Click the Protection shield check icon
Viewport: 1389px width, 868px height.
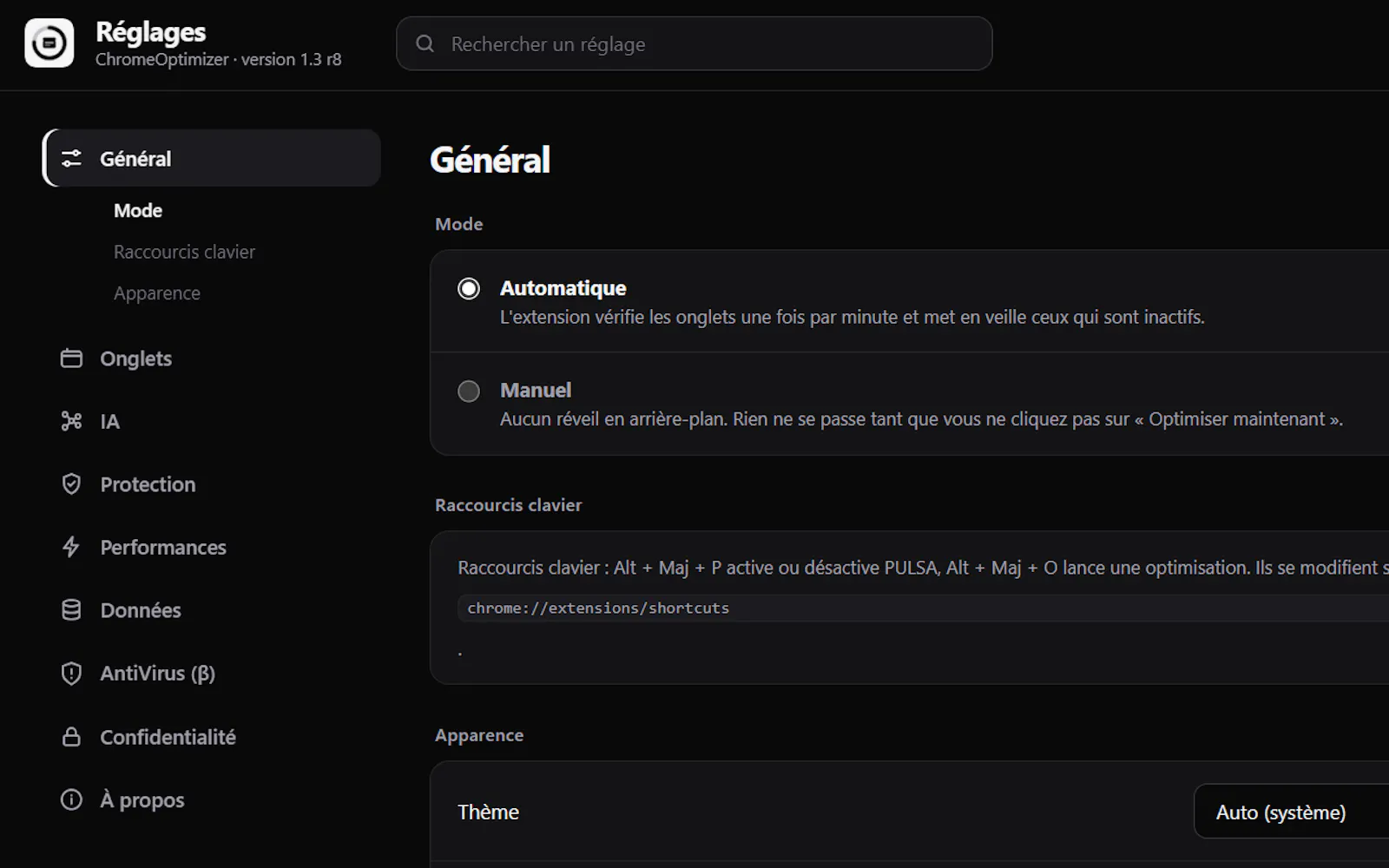tap(71, 483)
